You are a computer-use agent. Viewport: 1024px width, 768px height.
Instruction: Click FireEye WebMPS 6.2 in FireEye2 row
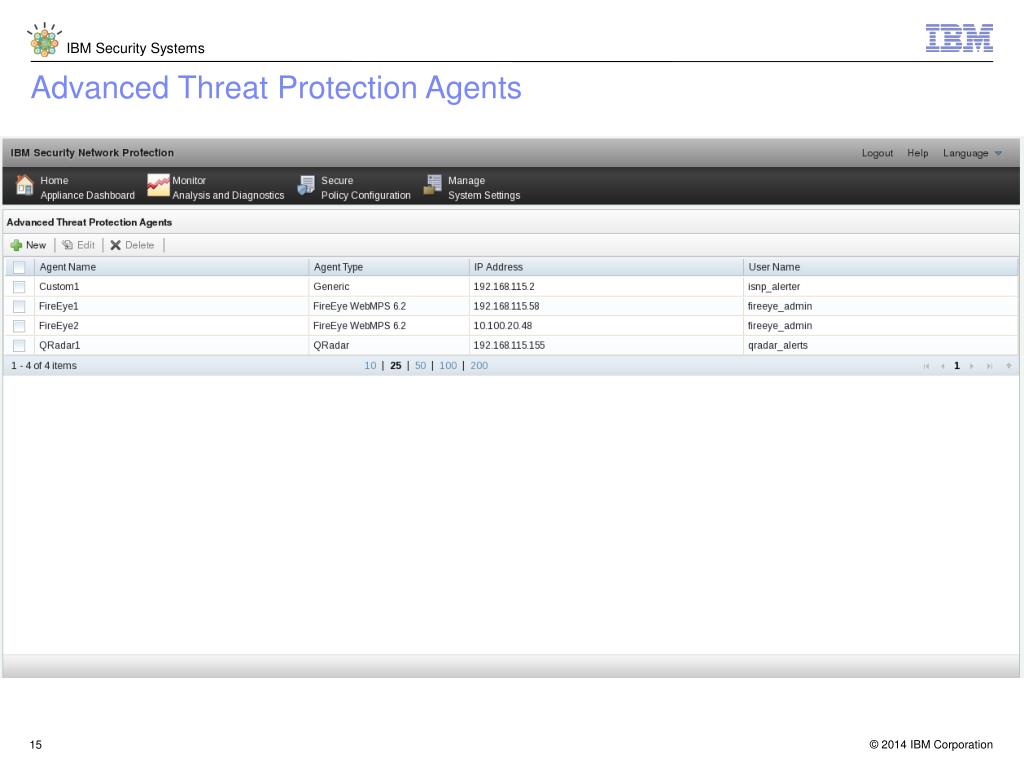359,326
